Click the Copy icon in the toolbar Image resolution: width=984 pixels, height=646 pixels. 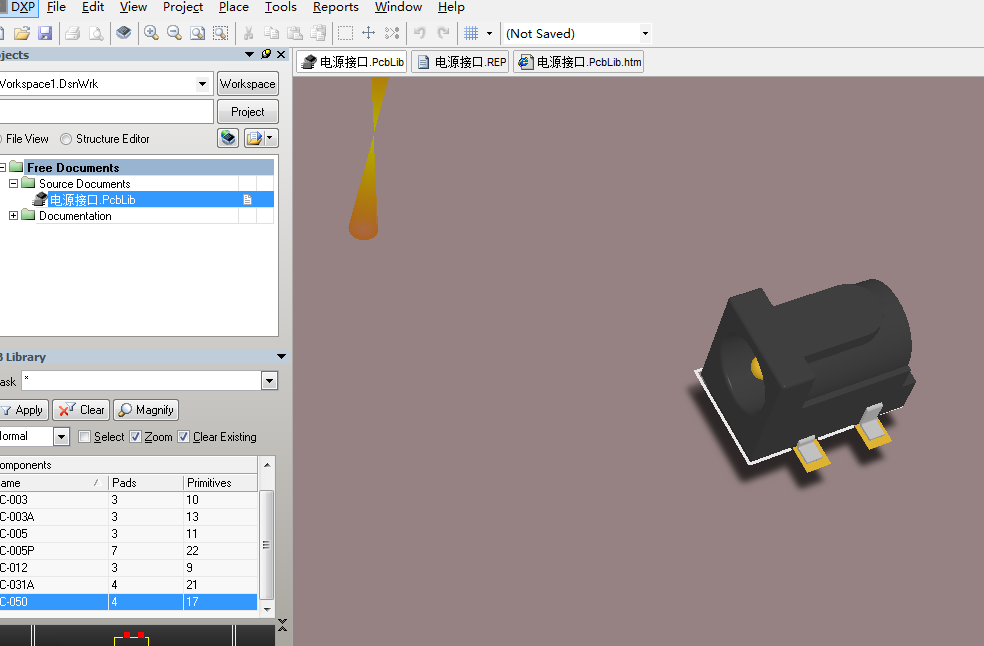pyautogui.click(x=272, y=33)
